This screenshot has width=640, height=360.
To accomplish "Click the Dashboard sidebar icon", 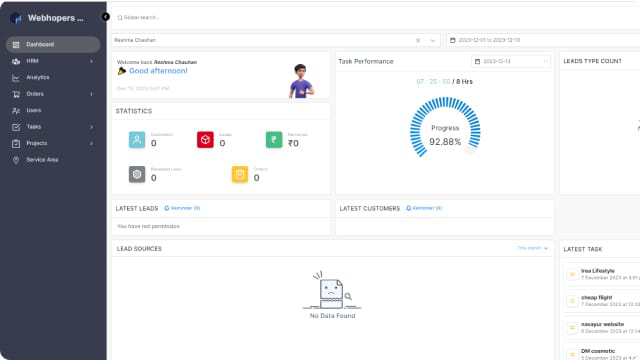I will [16, 45].
